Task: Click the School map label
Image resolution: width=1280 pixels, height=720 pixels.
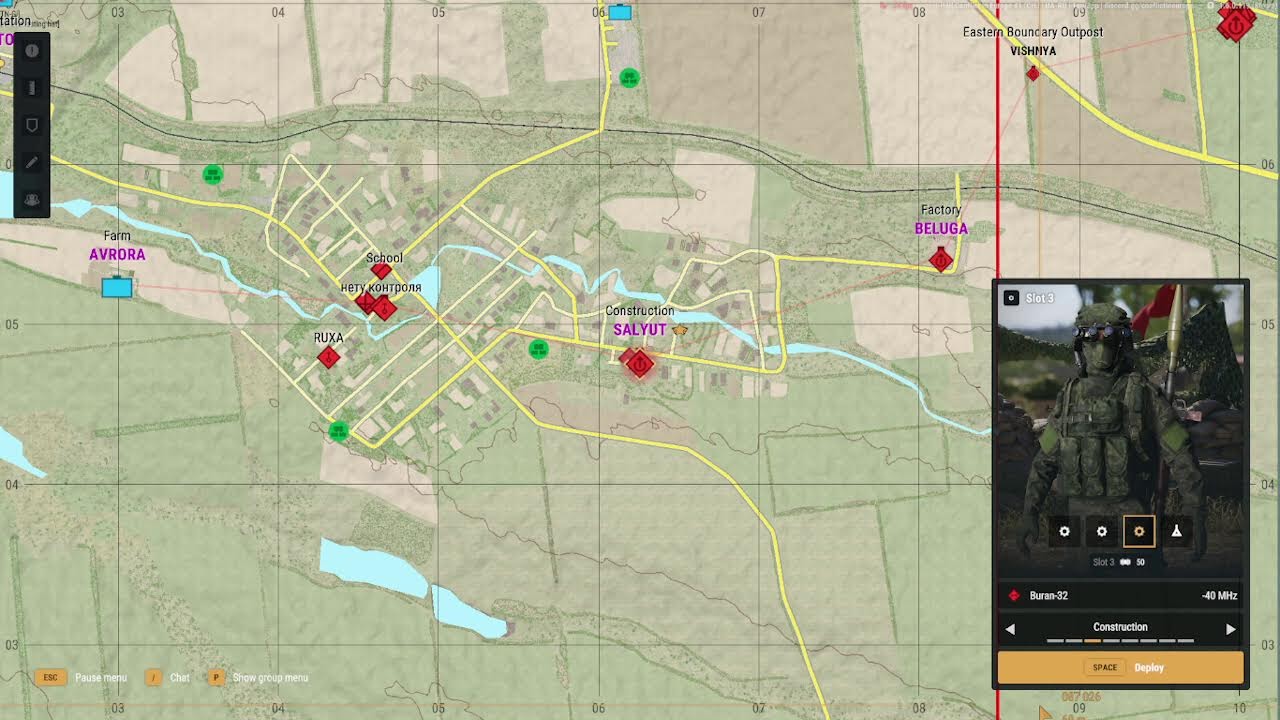Action: coord(384,258)
